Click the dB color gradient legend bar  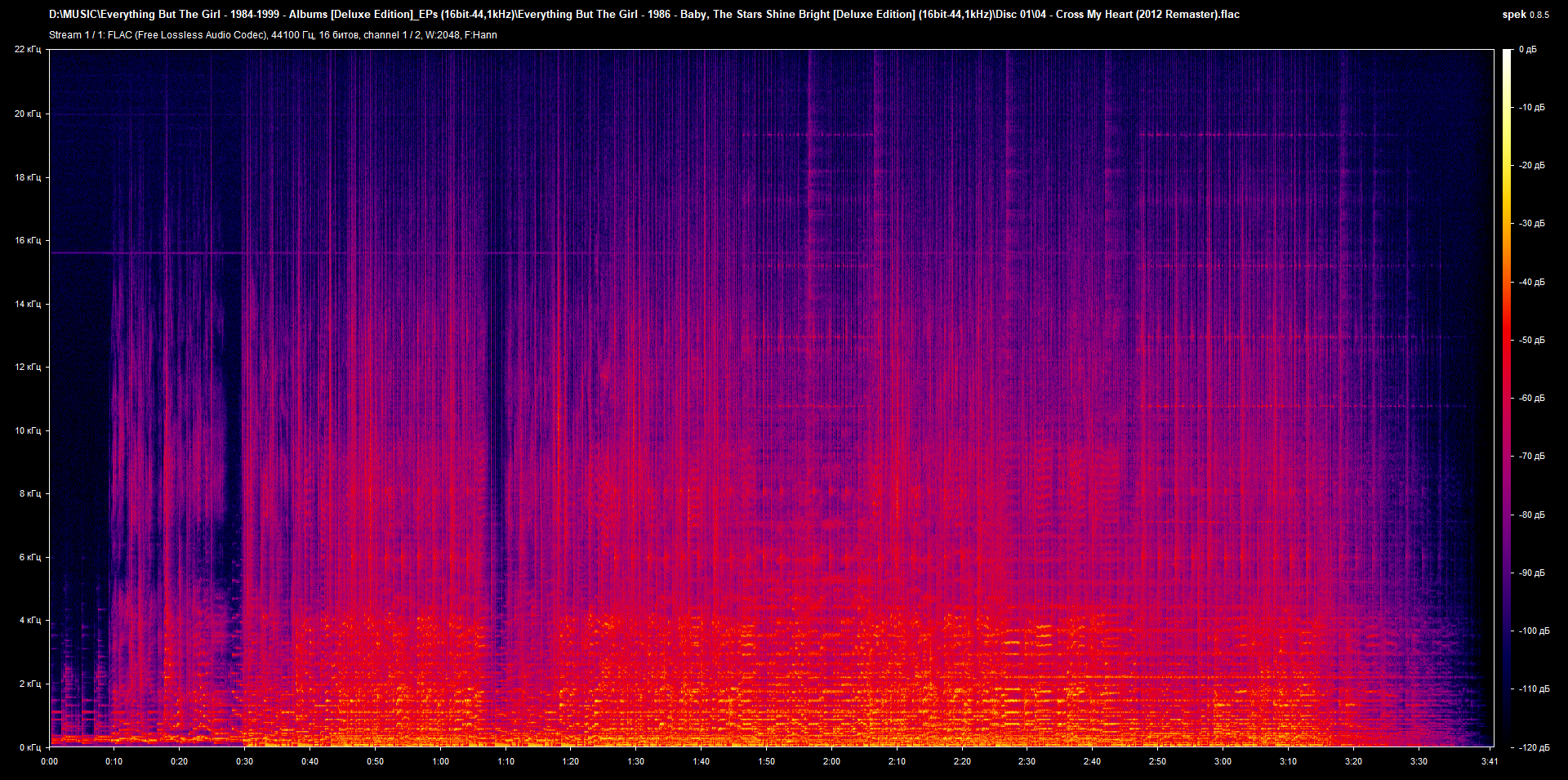(x=1507, y=398)
